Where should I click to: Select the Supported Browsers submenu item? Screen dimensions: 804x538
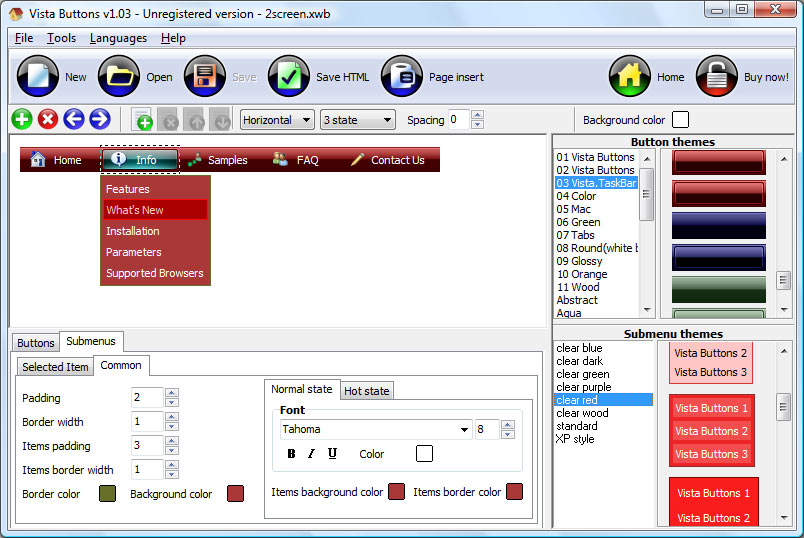(155, 273)
